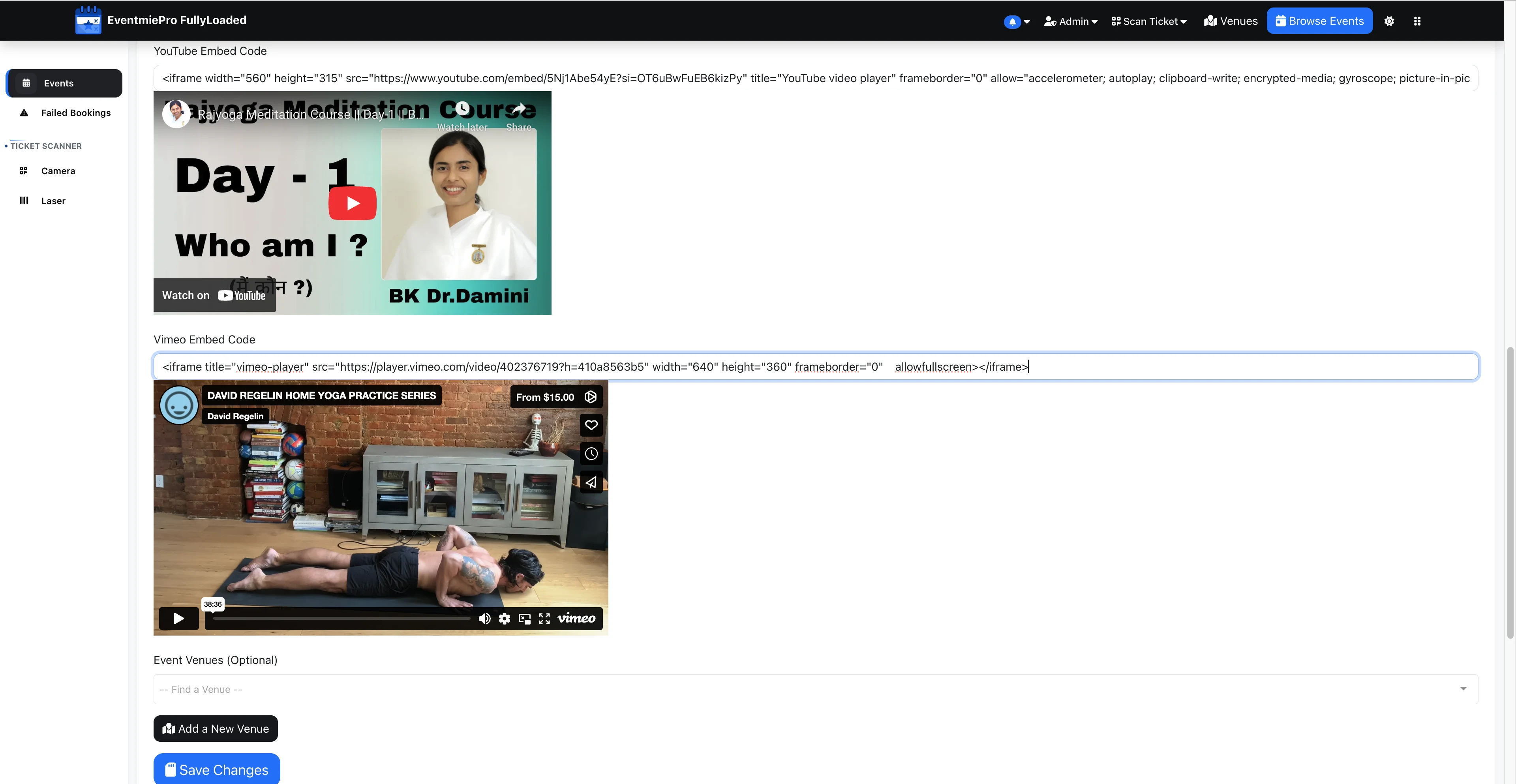Click the Vimeo share paper-plane icon

(591, 483)
